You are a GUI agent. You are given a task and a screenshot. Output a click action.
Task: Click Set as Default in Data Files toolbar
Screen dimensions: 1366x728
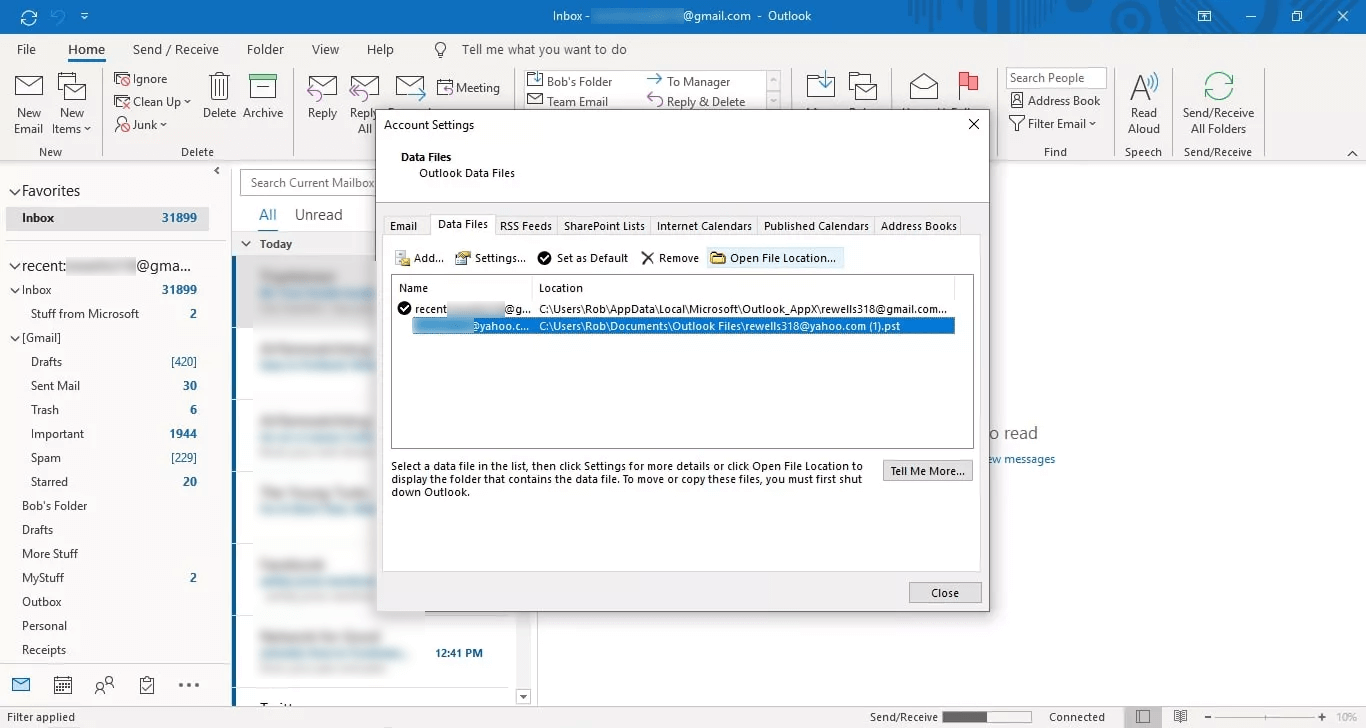click(x=582, y=258)
